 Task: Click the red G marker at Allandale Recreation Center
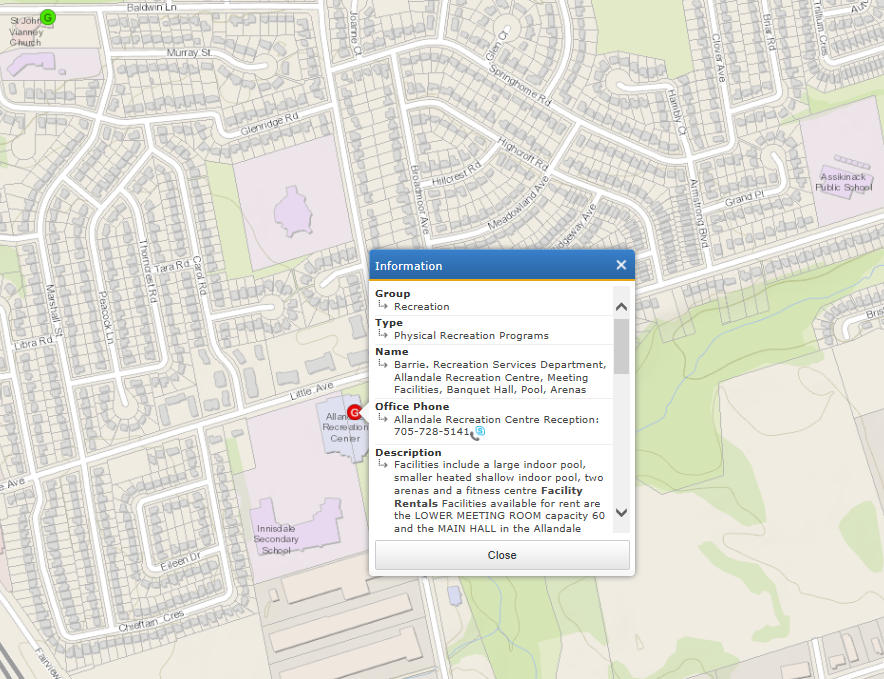[x=354, y=413]
